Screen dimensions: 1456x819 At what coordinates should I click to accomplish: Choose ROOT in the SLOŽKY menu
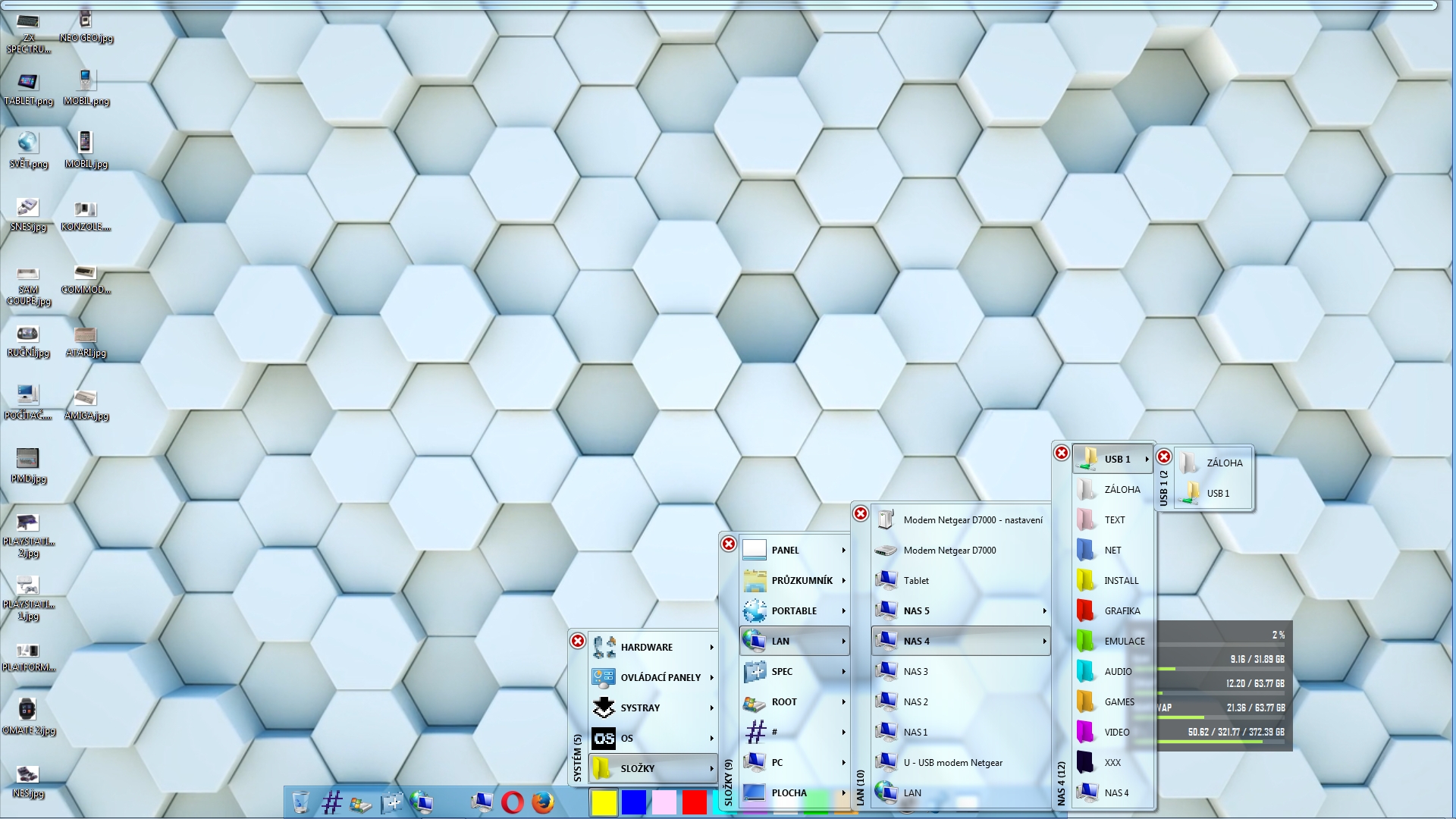click(x=794, y=701)
